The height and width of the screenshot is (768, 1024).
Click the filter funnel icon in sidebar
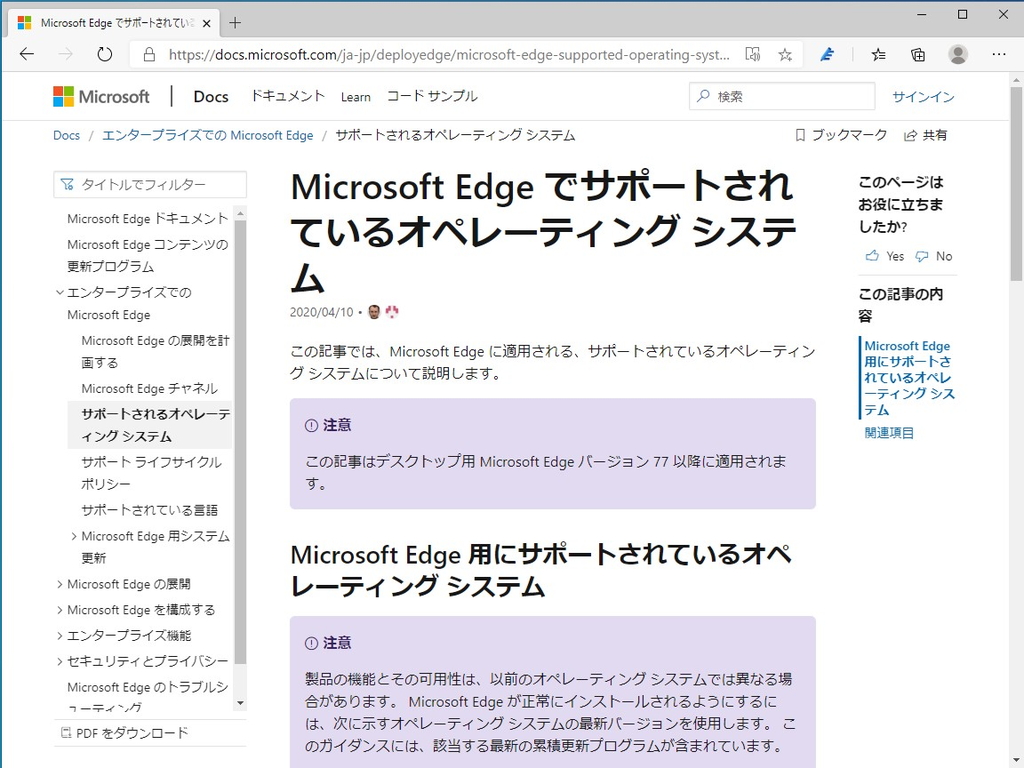[67, 185]
